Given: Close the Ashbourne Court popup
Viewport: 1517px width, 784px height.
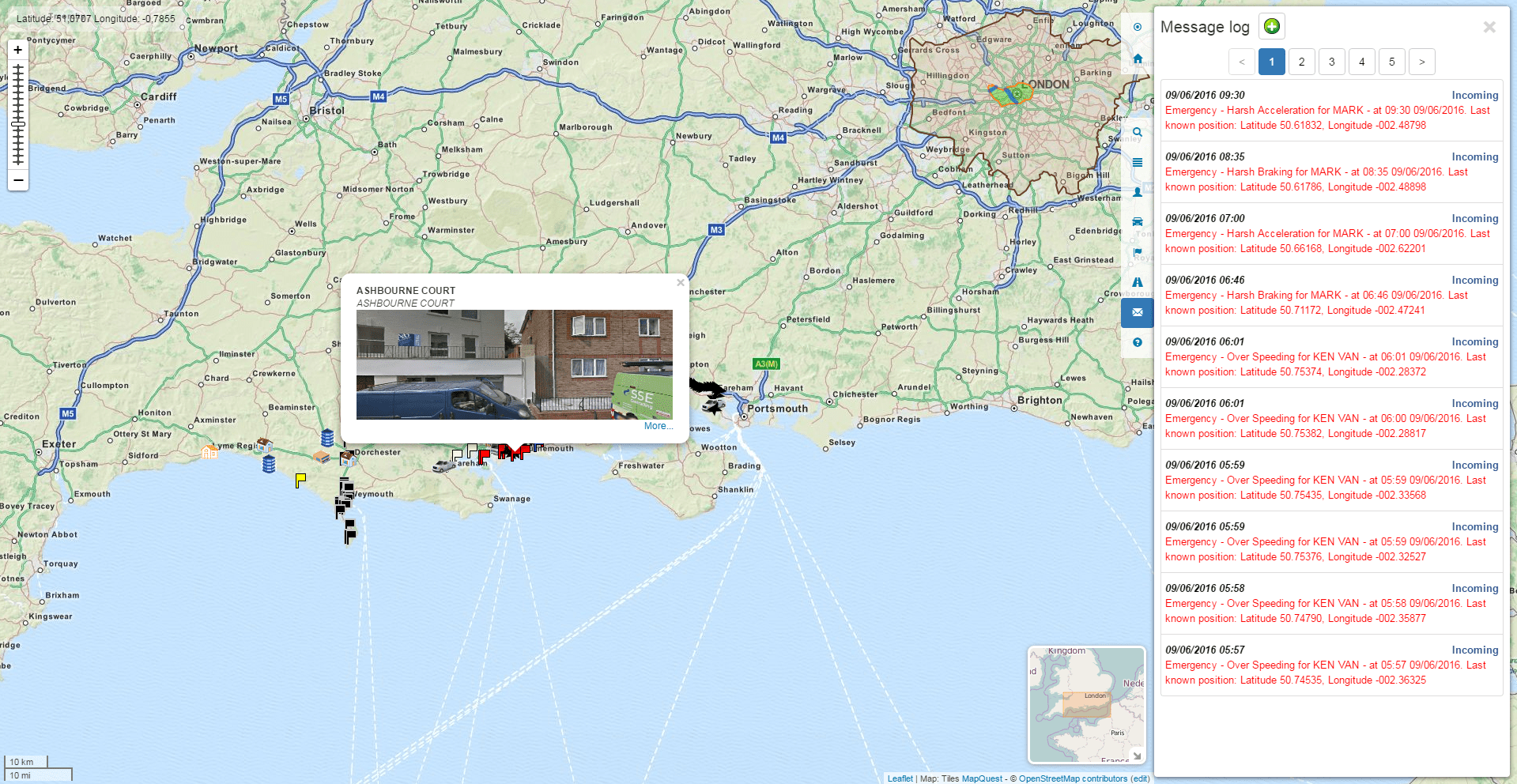Looking at the screenshot, I should tap(680, 282).
